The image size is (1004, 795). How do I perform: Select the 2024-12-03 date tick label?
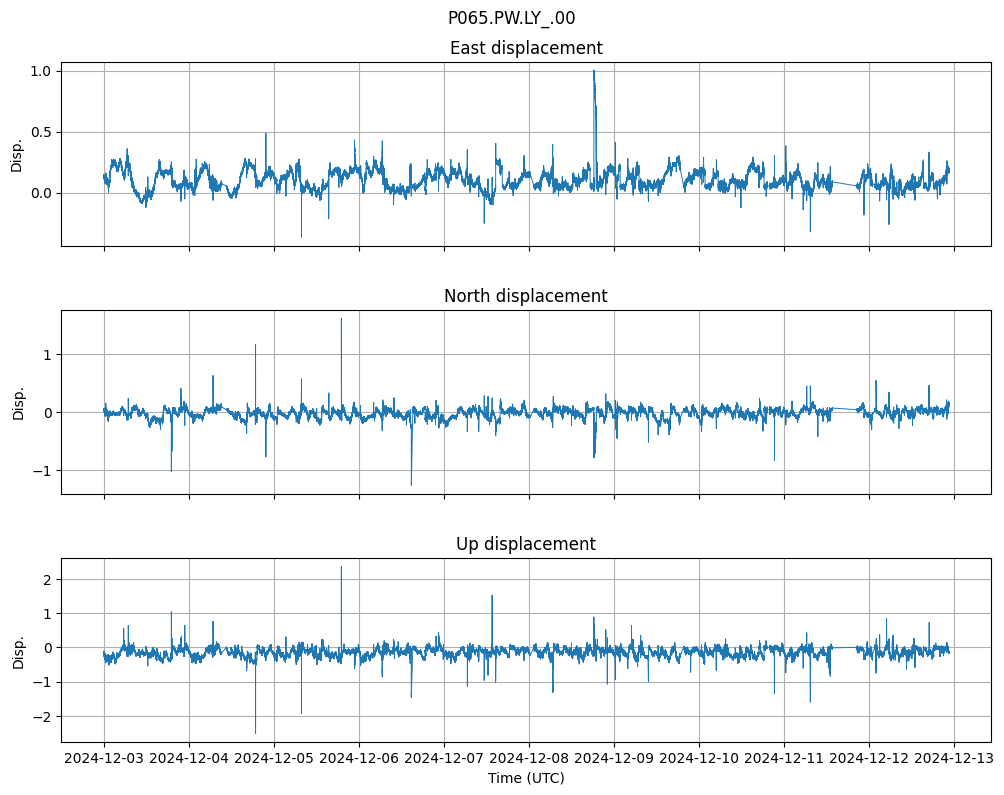(x=104, y=758)
